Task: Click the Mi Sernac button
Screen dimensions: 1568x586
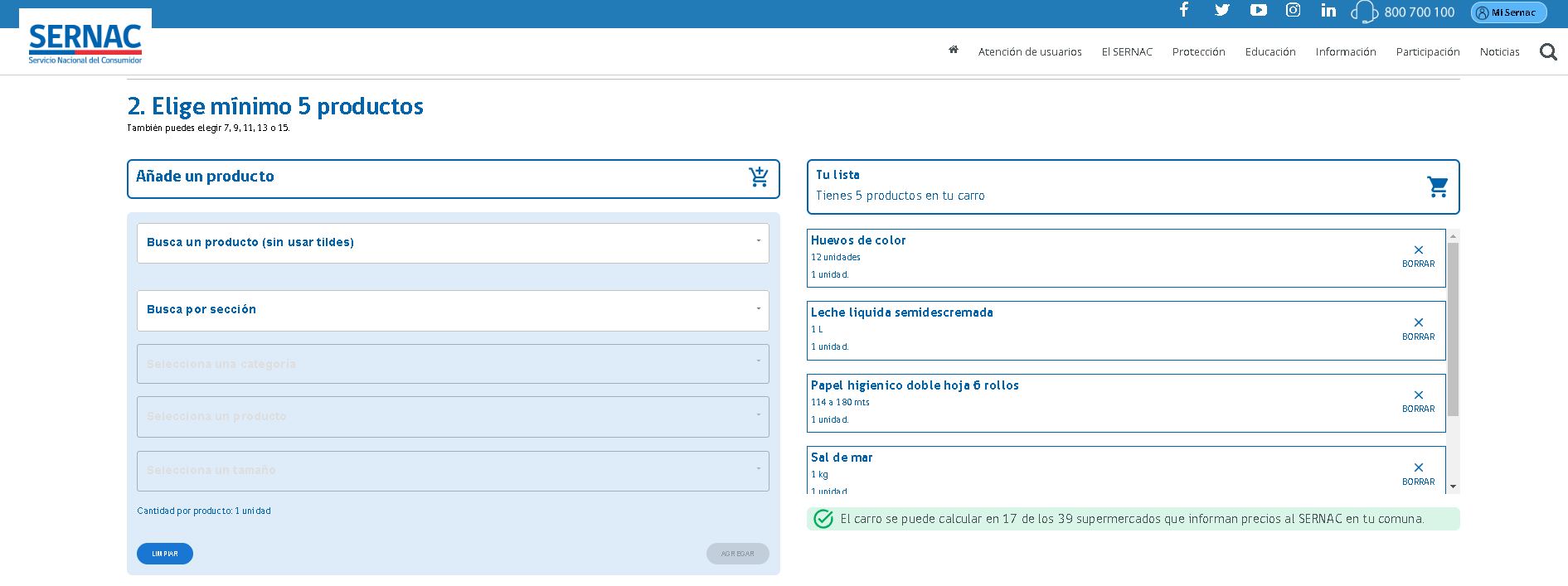Action: 1508,12
